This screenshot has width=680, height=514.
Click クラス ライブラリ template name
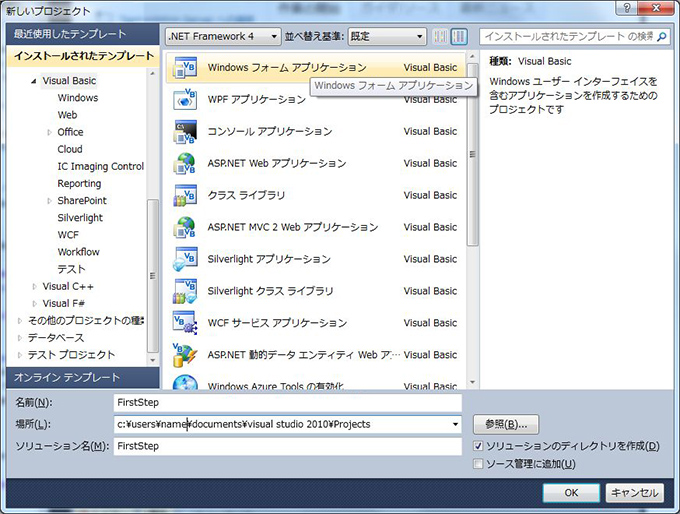(246, 195)
